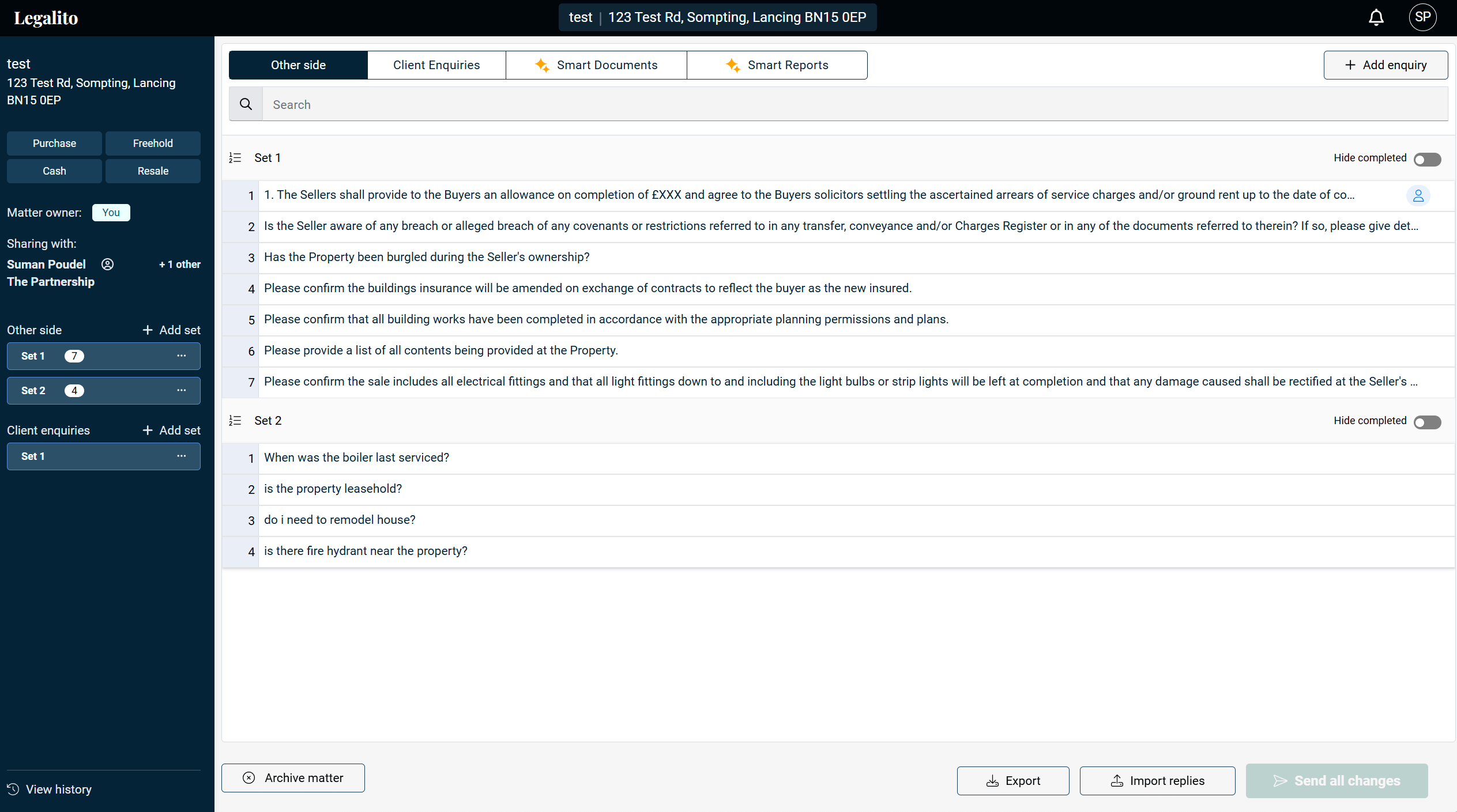Click Add set under Other side

click(x=171, y=330)
